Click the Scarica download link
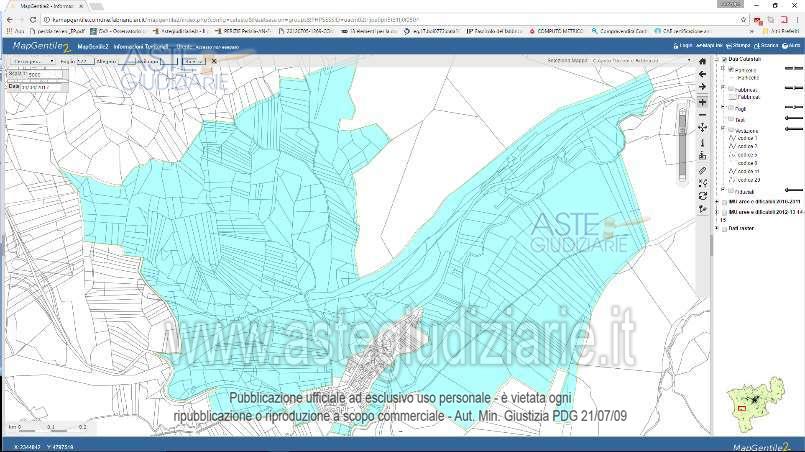This screenshot has width=805, height=452. (766, 46)
